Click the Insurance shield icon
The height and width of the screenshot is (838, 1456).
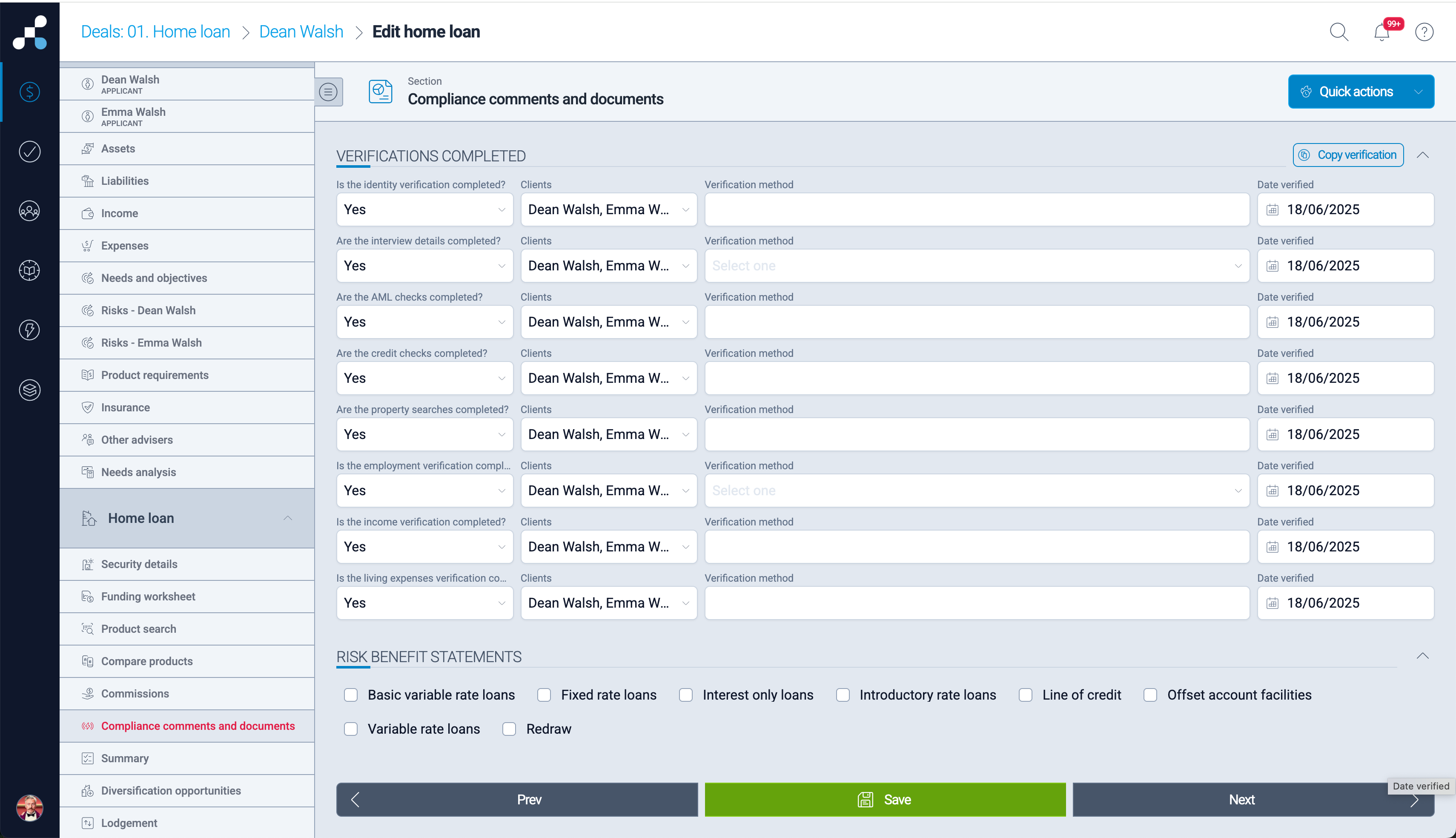87,408
